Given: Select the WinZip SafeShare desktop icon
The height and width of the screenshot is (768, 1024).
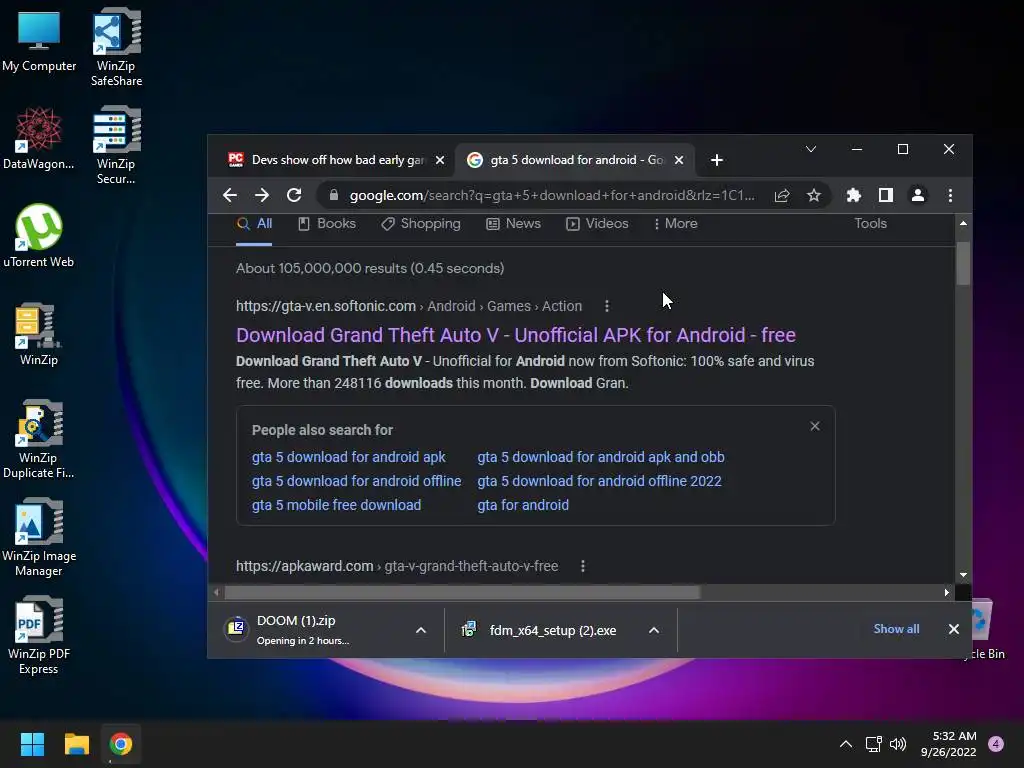Looking at the screenshot, I should [x=116, y=47].
